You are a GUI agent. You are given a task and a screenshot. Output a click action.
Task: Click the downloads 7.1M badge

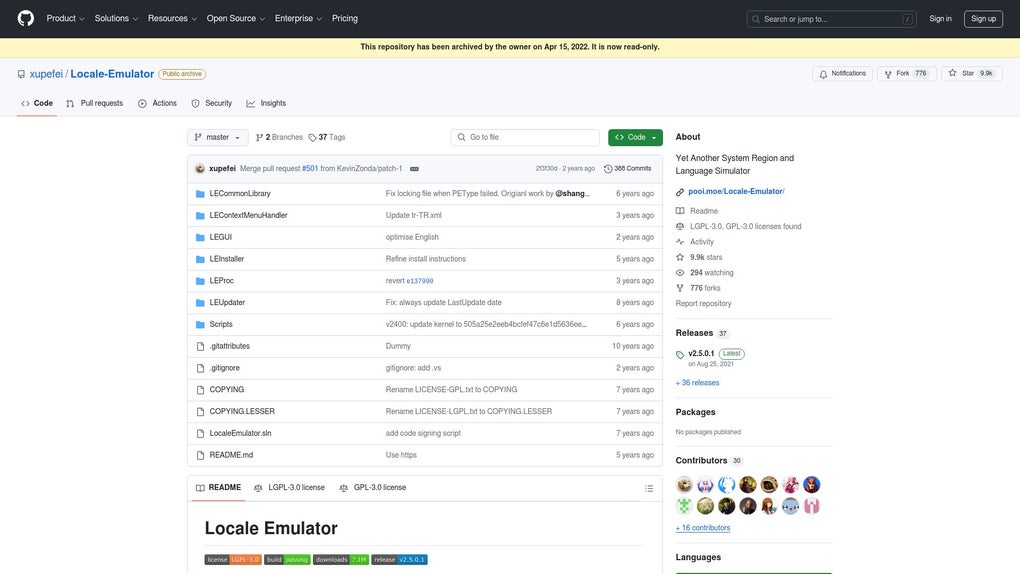pyautogui.click(x=341, y=560)
